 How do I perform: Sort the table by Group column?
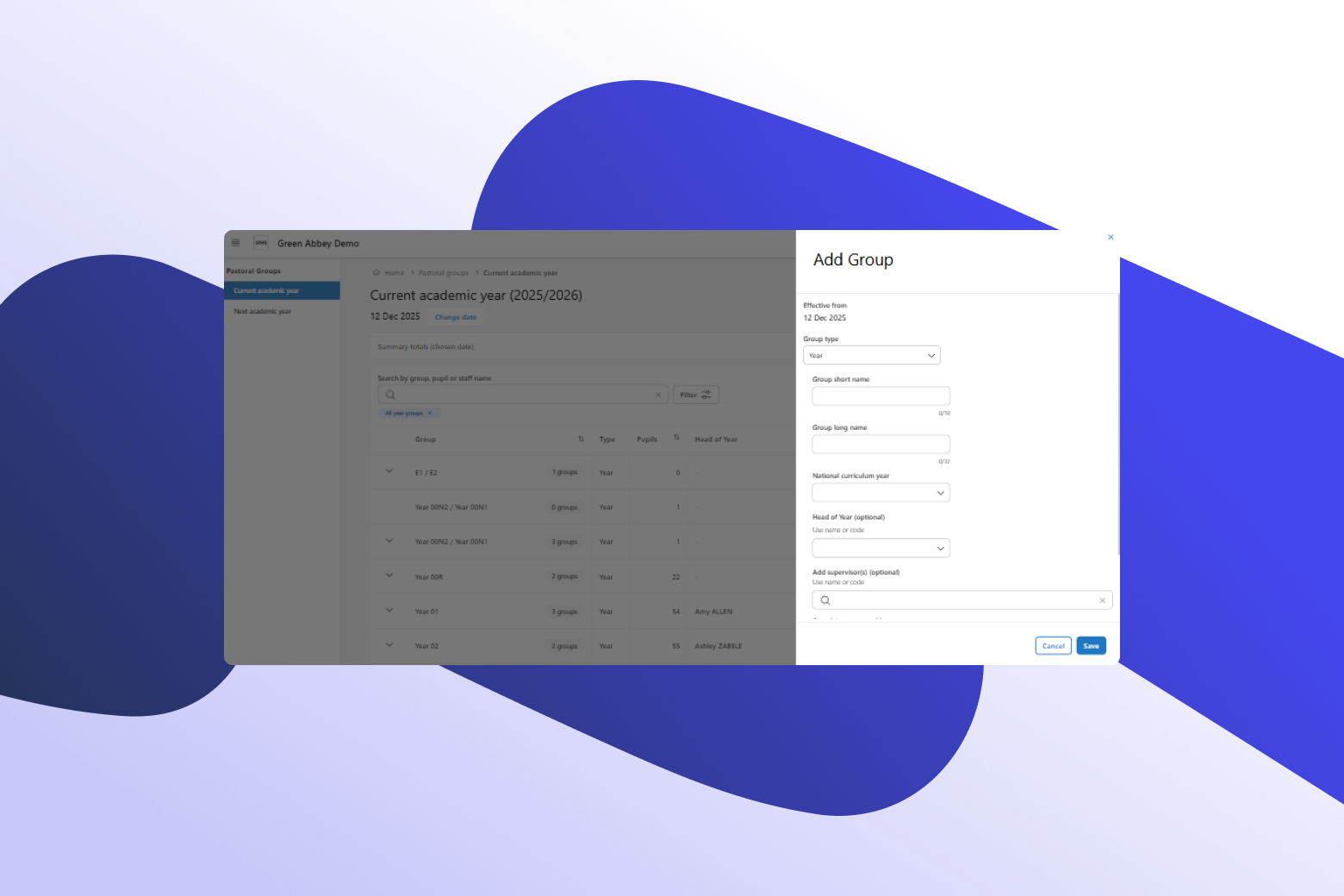coord(581,439)
